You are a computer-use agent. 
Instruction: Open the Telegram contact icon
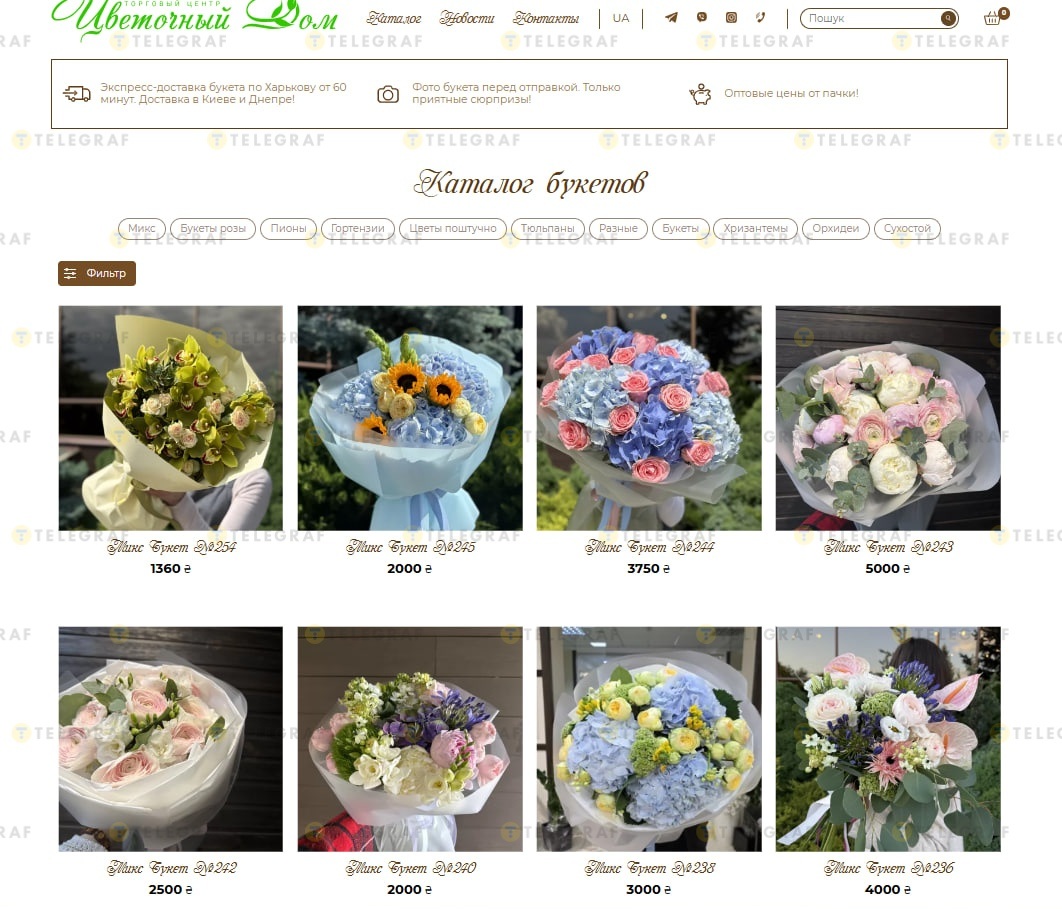point(671,18)
